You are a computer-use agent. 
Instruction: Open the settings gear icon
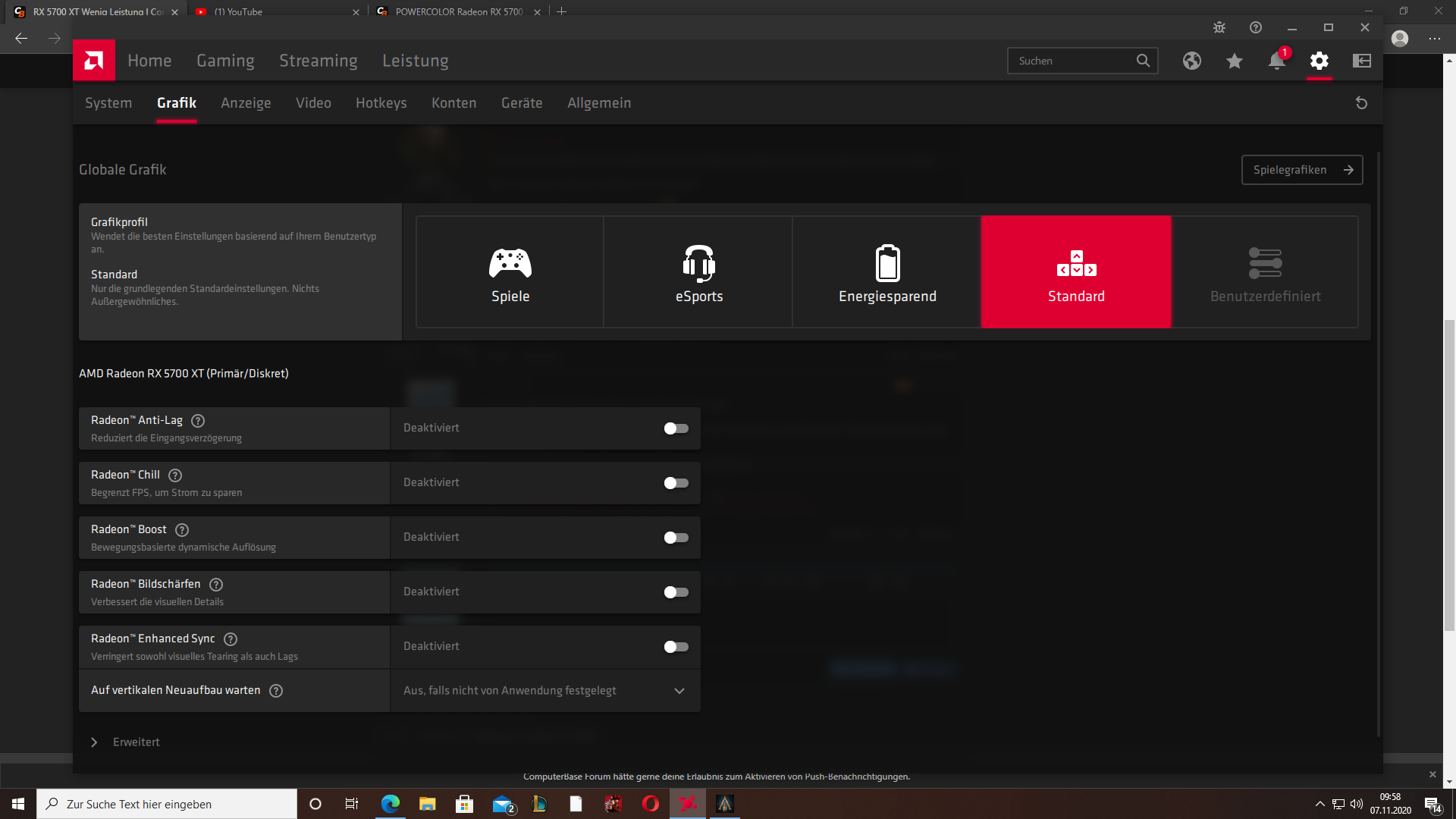pyautogui.click(x=1319, y=61)
